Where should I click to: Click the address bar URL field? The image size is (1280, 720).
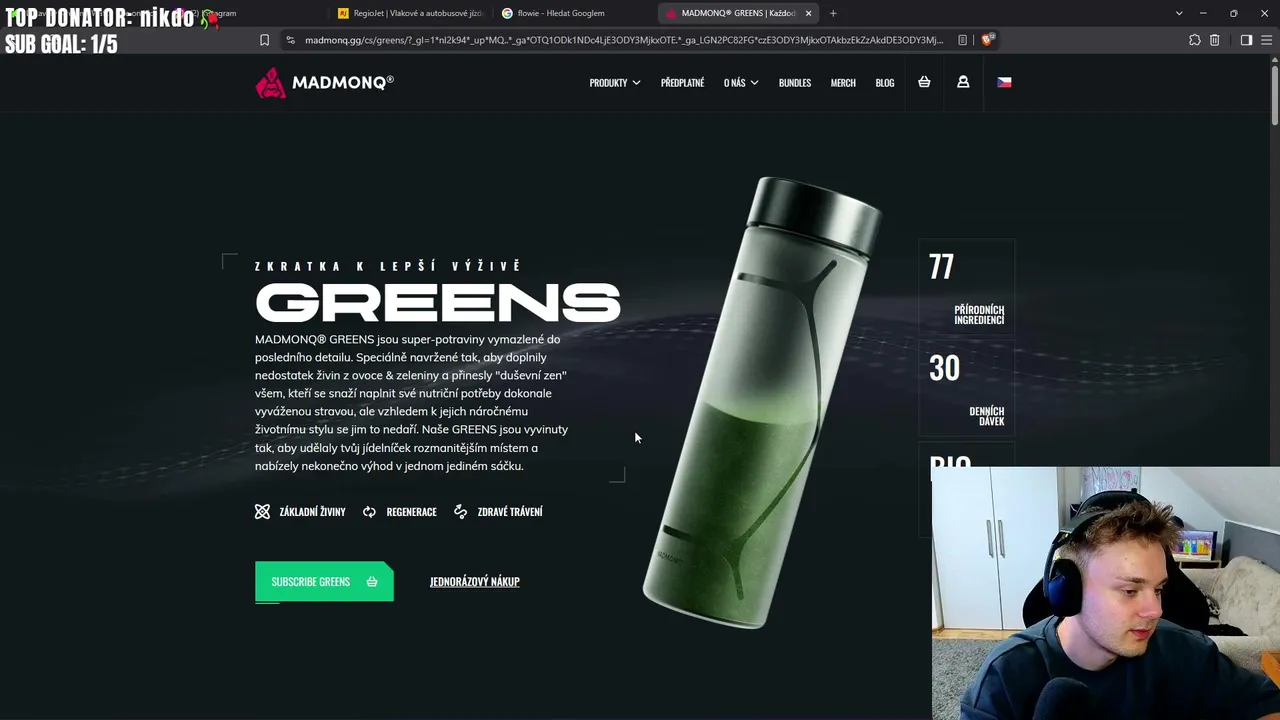(x=623, y=40)
